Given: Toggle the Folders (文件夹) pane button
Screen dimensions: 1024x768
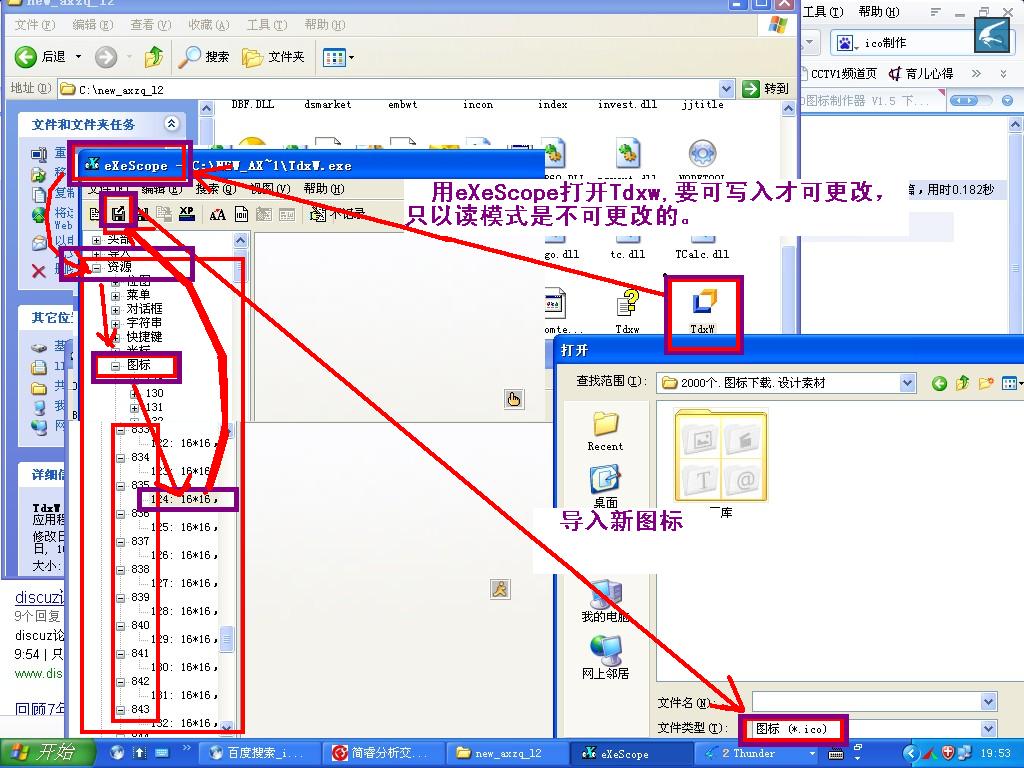Looking at the screenshot, I should (x=273, y=57).
